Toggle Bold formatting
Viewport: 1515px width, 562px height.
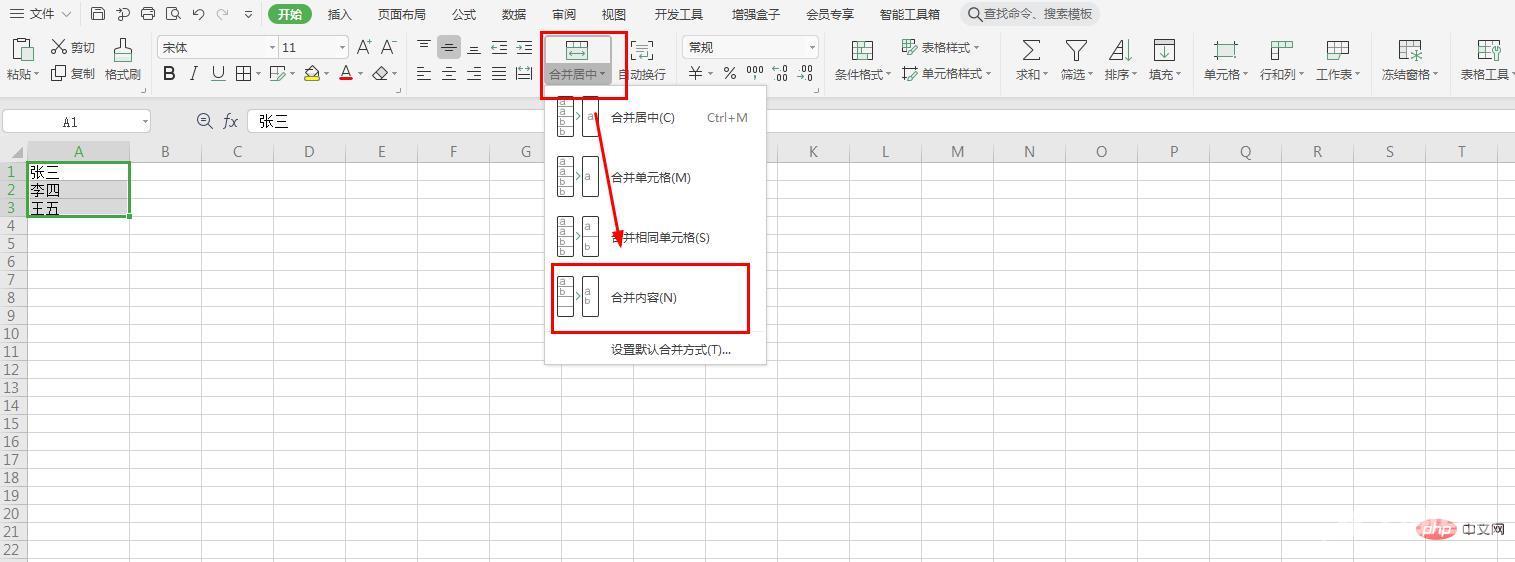(169, 73)
